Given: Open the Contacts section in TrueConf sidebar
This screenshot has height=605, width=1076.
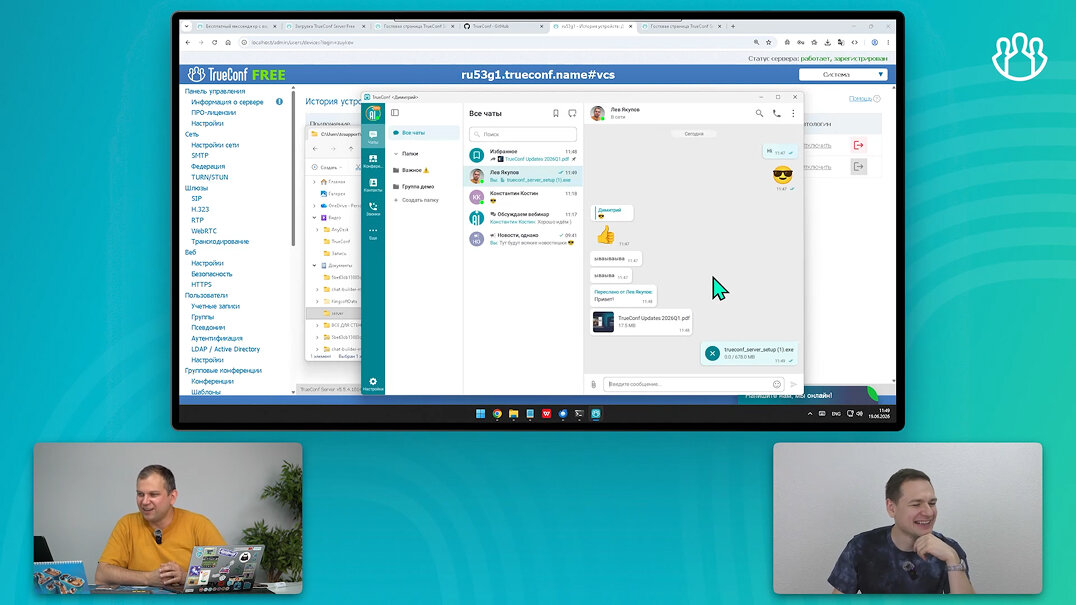Looking at the screenshot, I should click(x=373, y=185).
